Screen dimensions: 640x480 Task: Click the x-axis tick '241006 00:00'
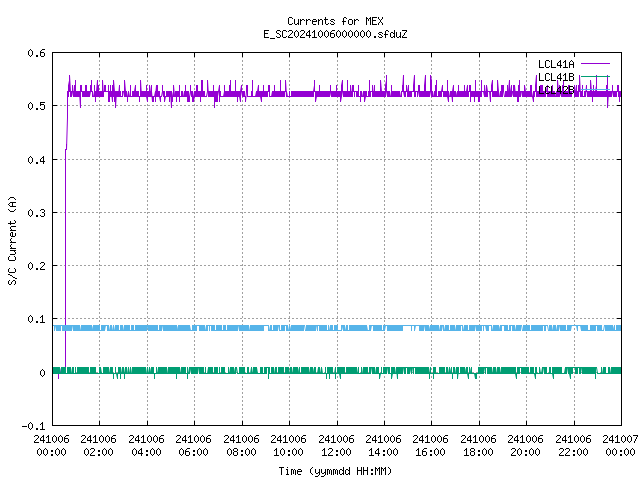coord(51,446)
